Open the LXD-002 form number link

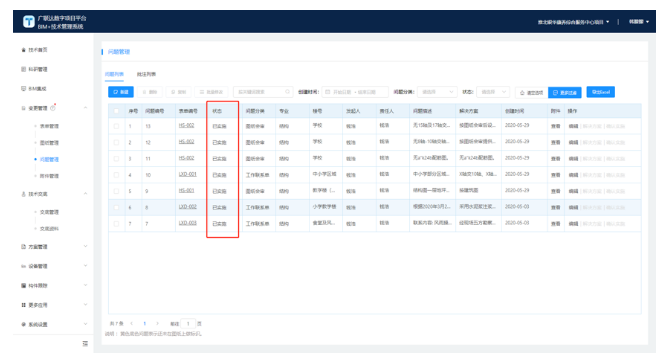point(187,206)
